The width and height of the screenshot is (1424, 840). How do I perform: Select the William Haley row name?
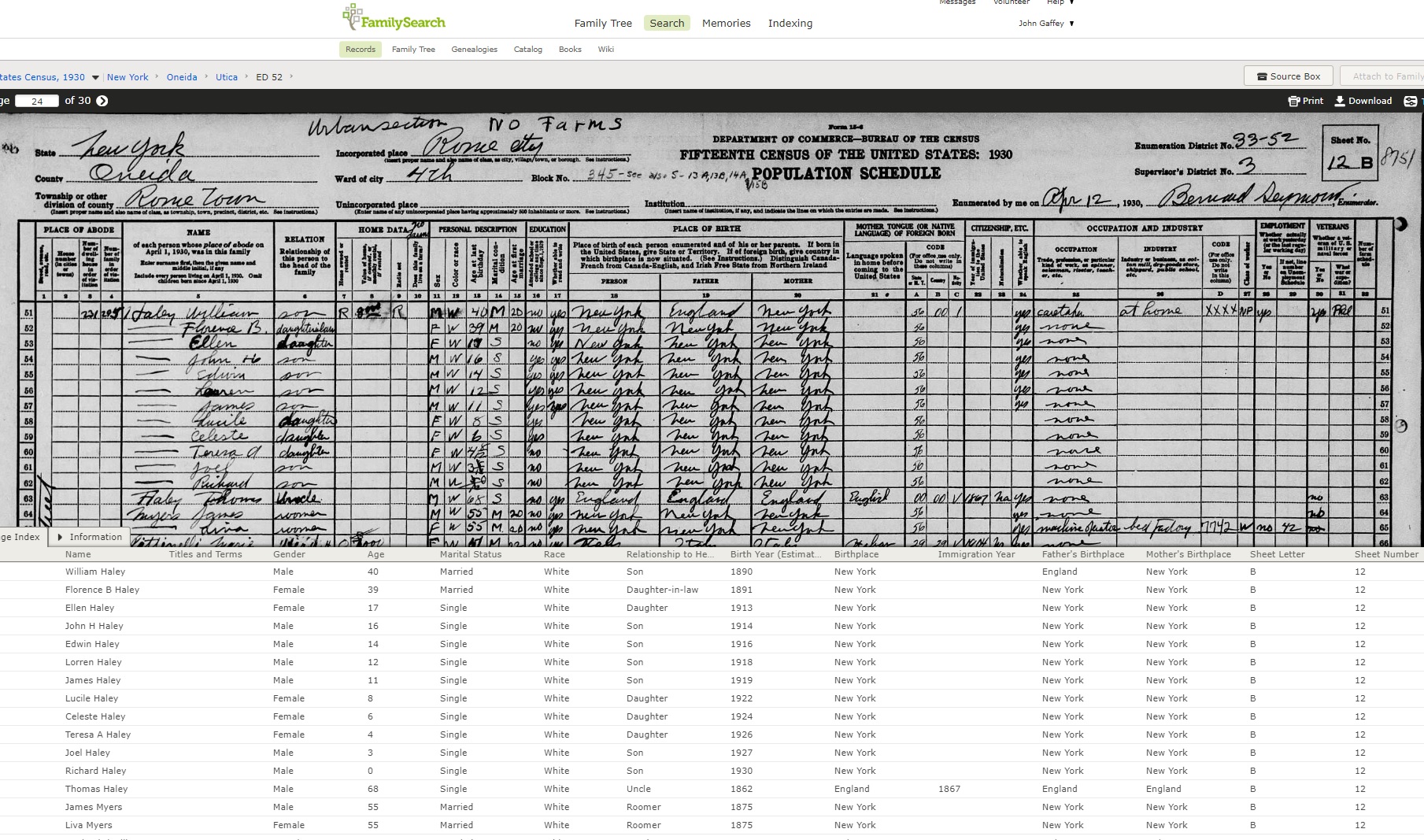coord(95,572)
